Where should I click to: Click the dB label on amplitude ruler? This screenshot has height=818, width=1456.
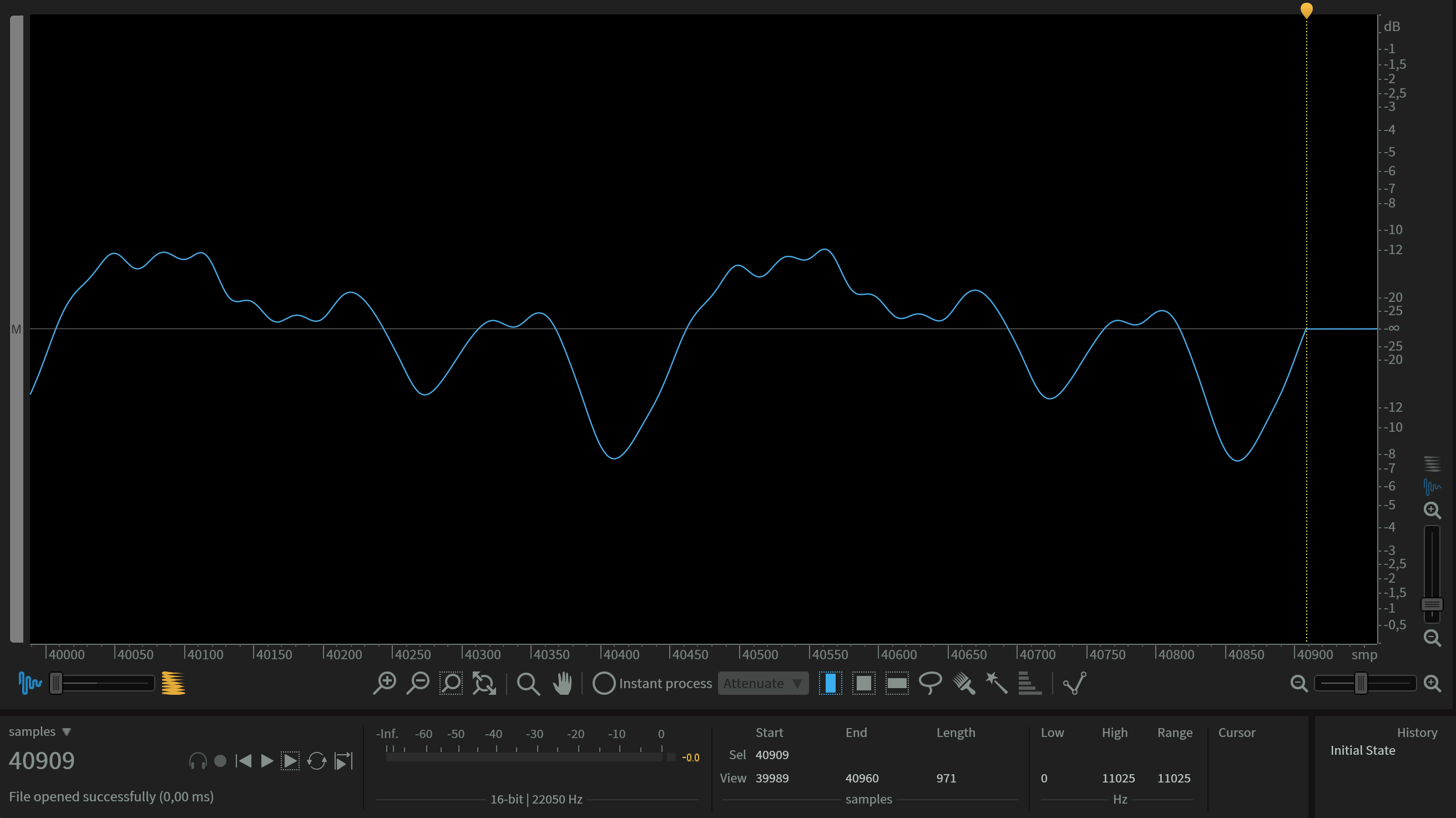point(1392,26)
